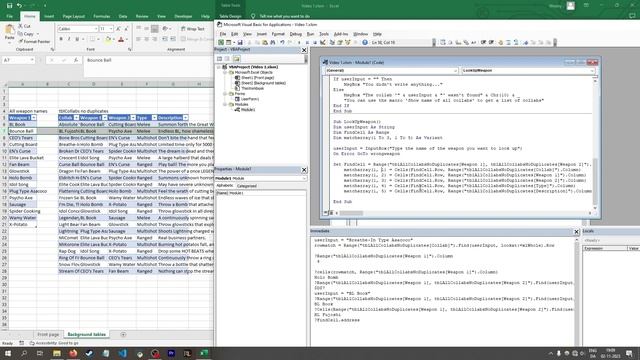Click the Excel Fill Color bucket
This screenshot has width=640, height=360.
click(x=108, y=39)
